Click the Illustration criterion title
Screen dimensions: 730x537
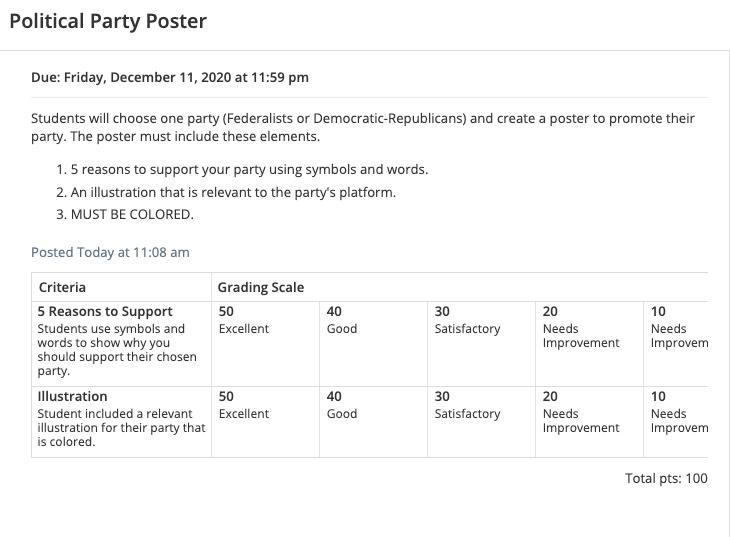coord(72,397)
